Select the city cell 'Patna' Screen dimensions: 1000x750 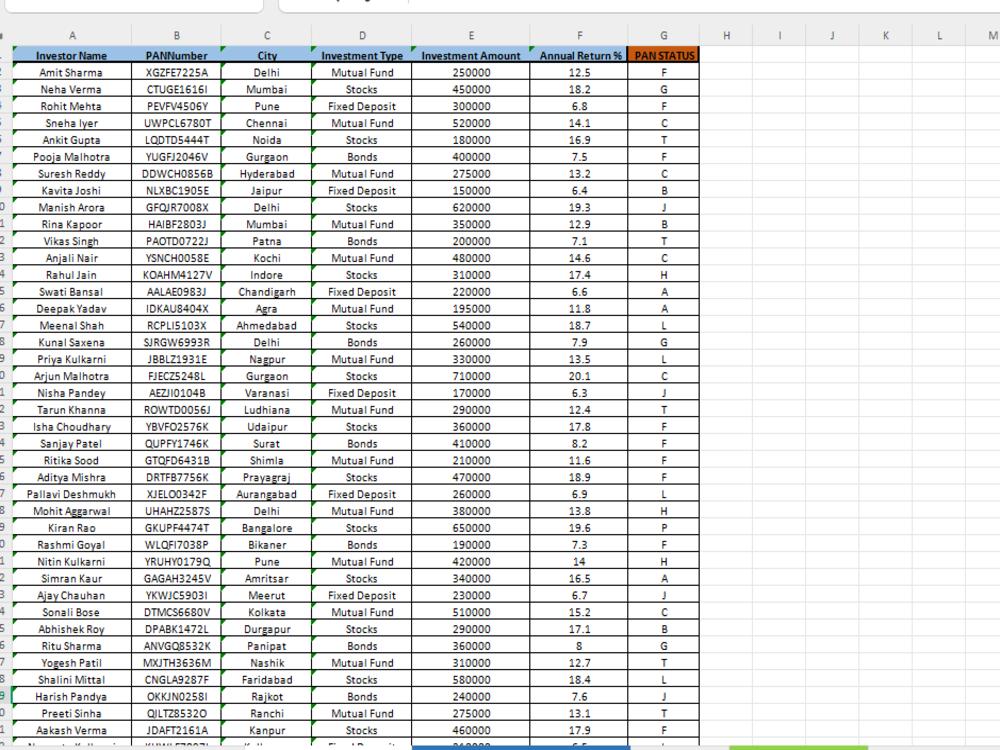pos(267,241)
